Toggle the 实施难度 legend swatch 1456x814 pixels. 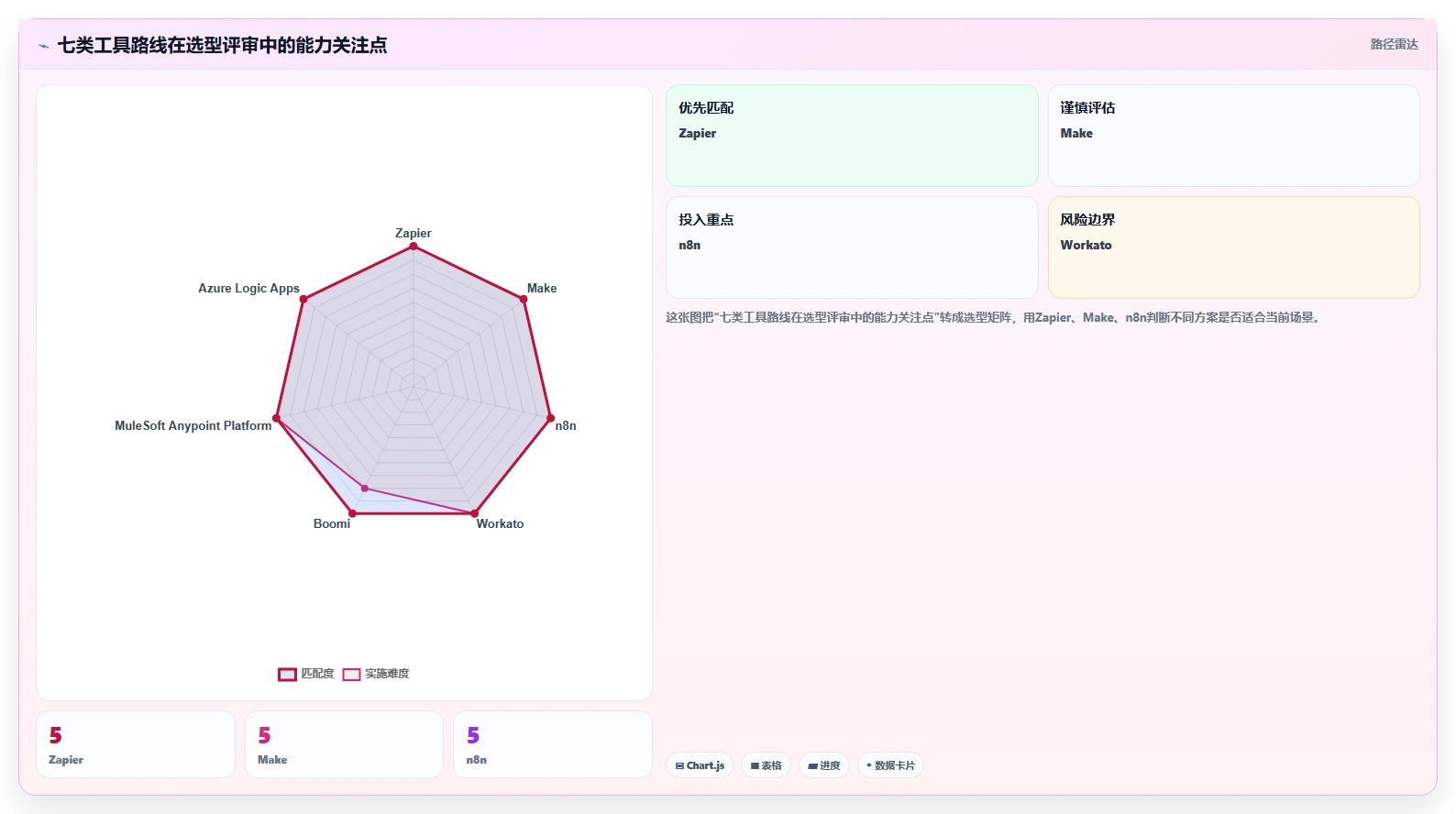[351, 675]
